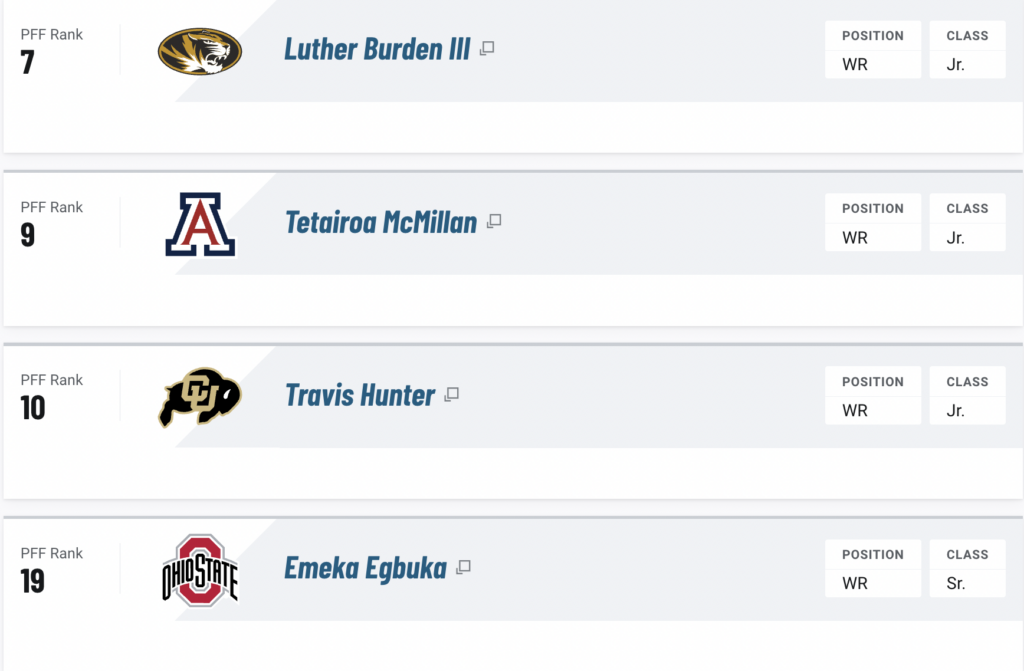Image resolution: width=1024 pixels, height=671 pixels.
Task: Open external link icon beside Emeka Egbuka
Action: (x=463, y=567)
